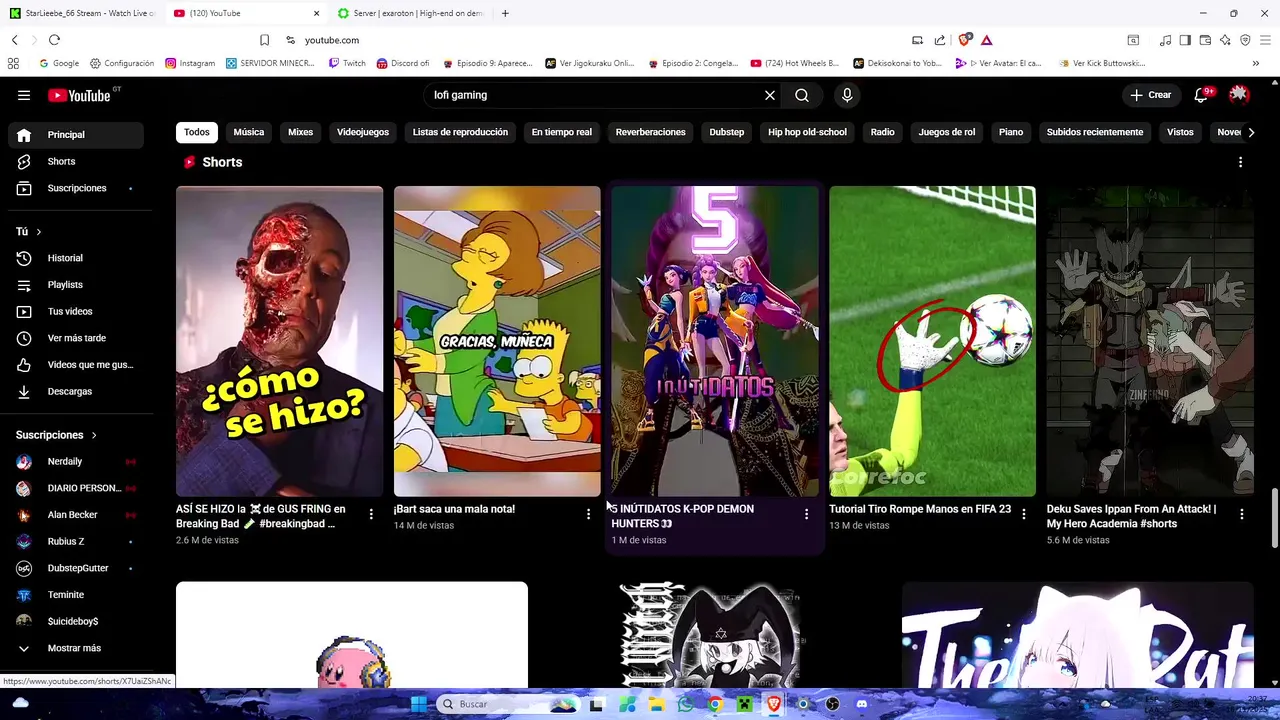Go to Principal in the sidebar
Viewport: 1280px width, 720px height.
(76, 135)
